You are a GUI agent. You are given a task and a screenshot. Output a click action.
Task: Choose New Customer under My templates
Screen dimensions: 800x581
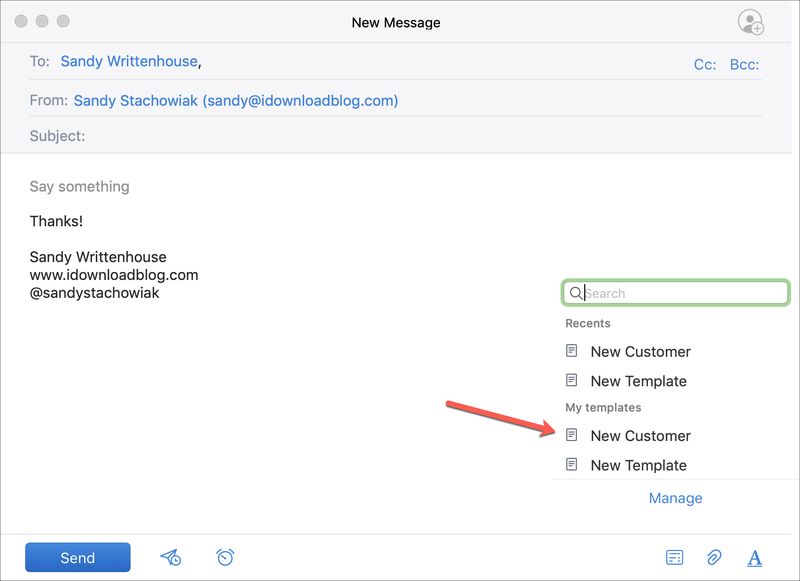point(640,436)
